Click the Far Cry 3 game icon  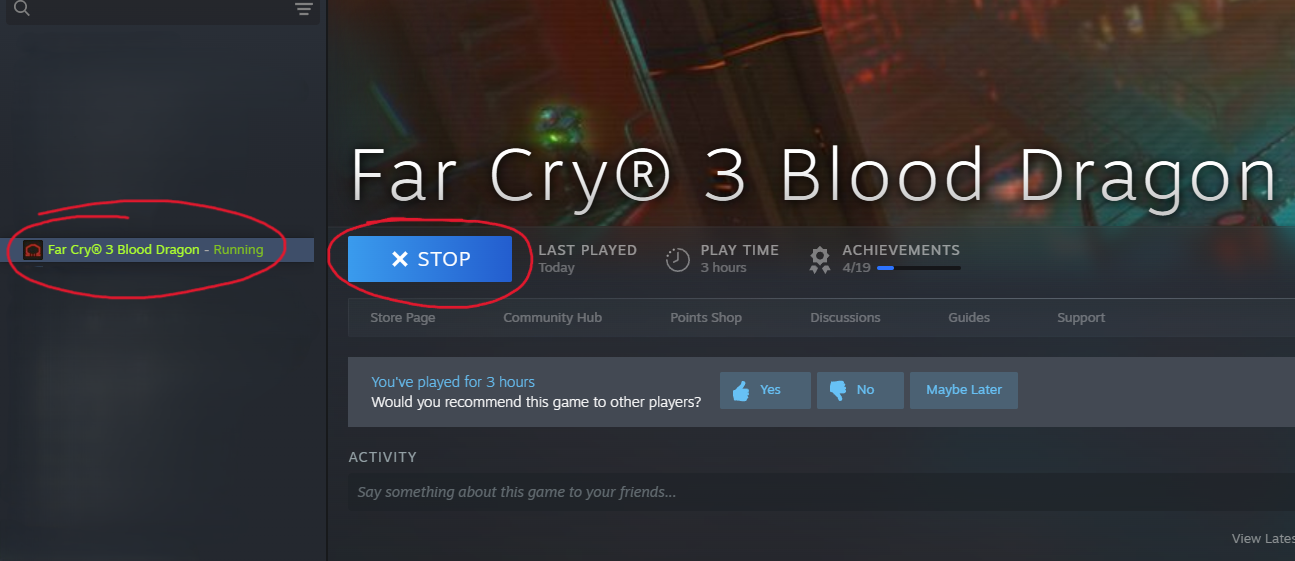coord(33,250)
